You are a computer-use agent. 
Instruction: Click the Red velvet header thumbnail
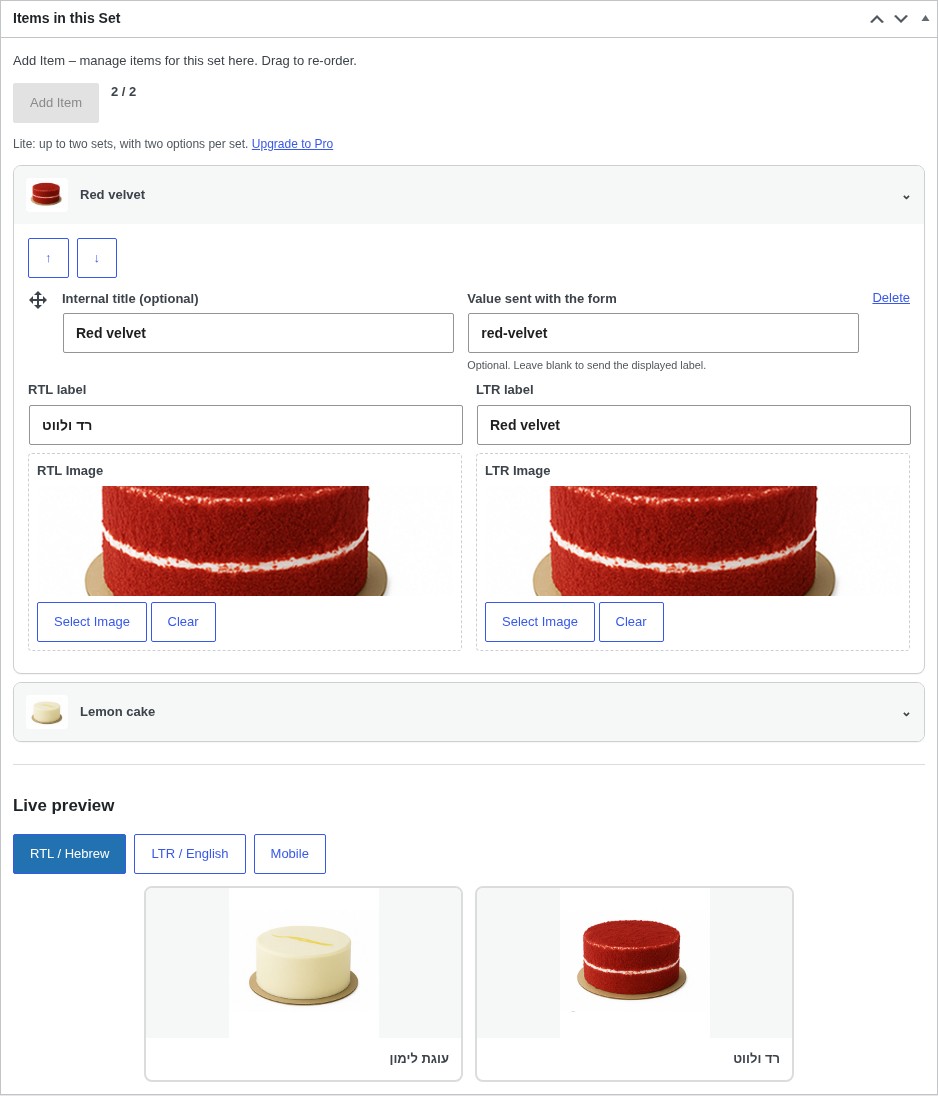click(47, 194)
